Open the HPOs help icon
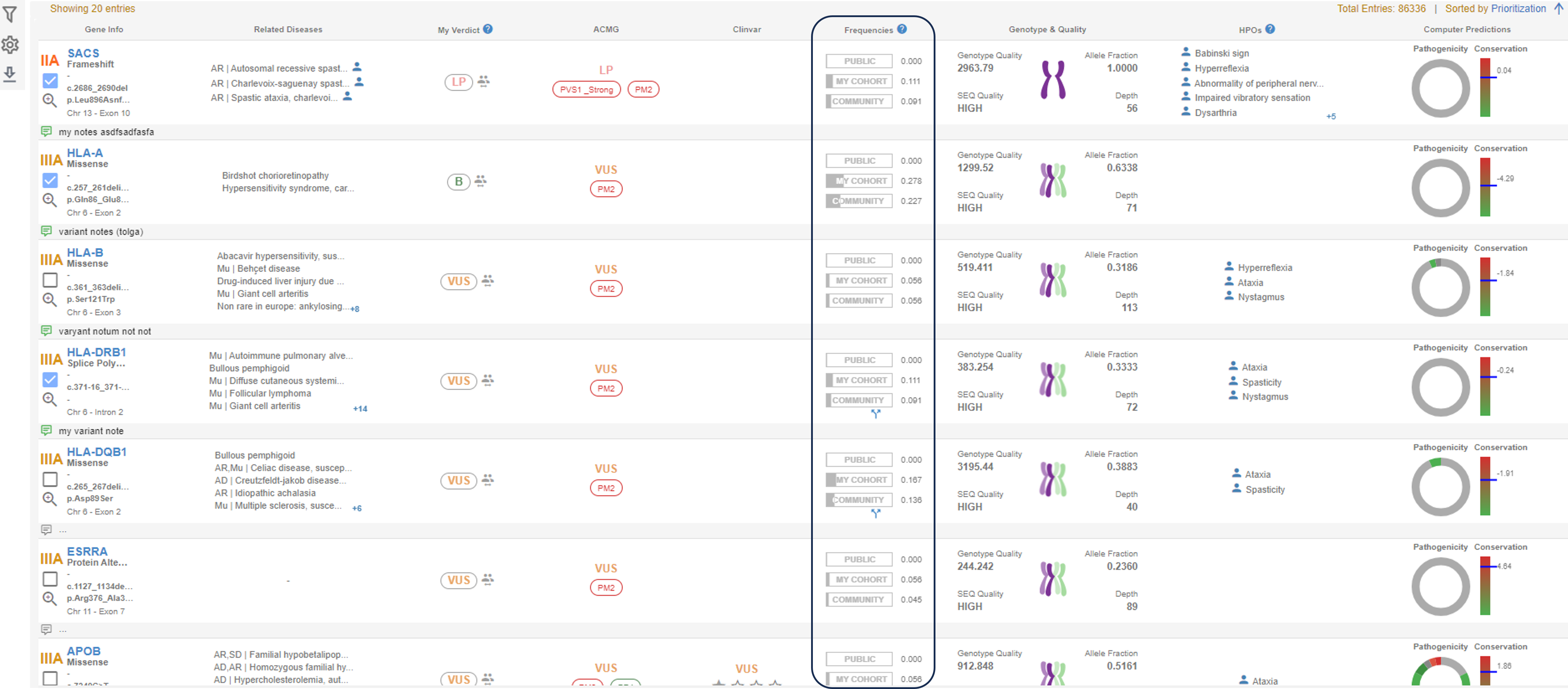 tap(1270, 29)
